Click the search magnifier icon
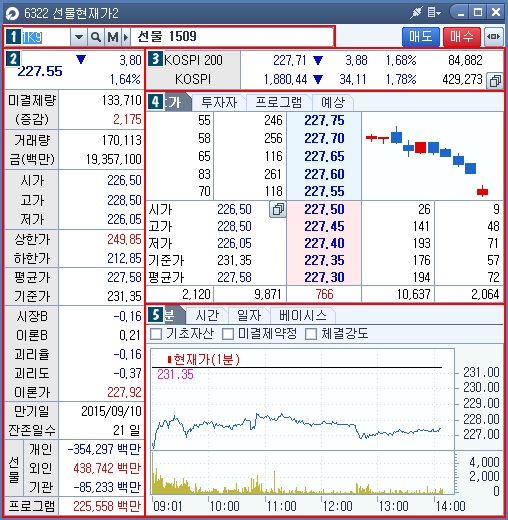Image resolution: width=508 pixels, height=520 pixels. tap(96, 37)
